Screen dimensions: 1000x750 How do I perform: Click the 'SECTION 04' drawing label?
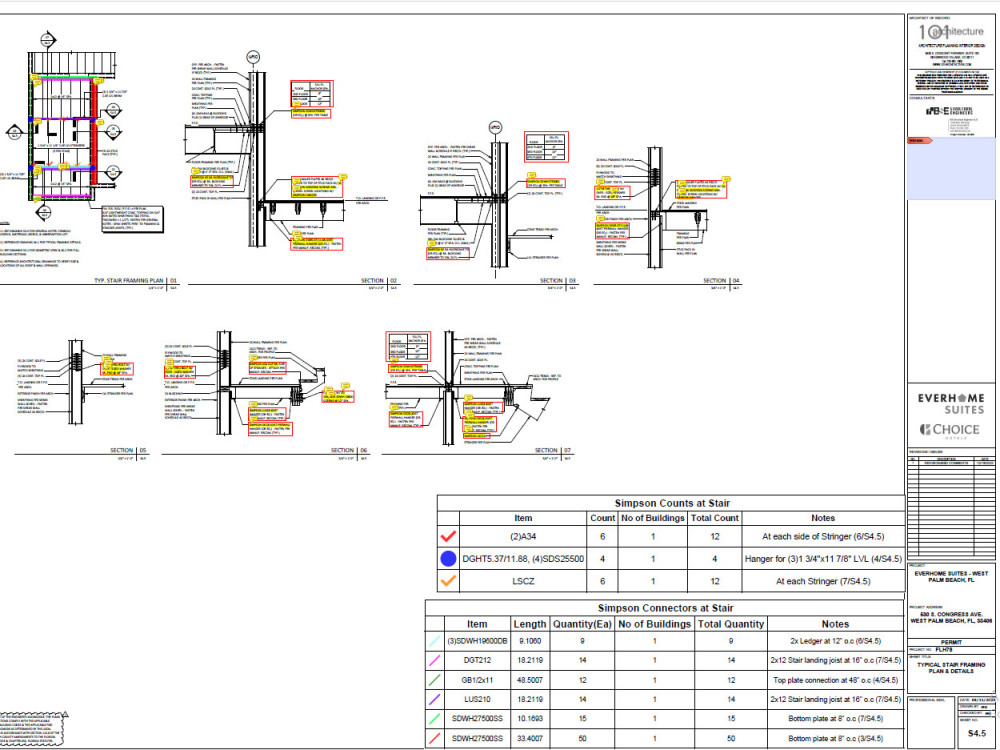tap(721, 281)
